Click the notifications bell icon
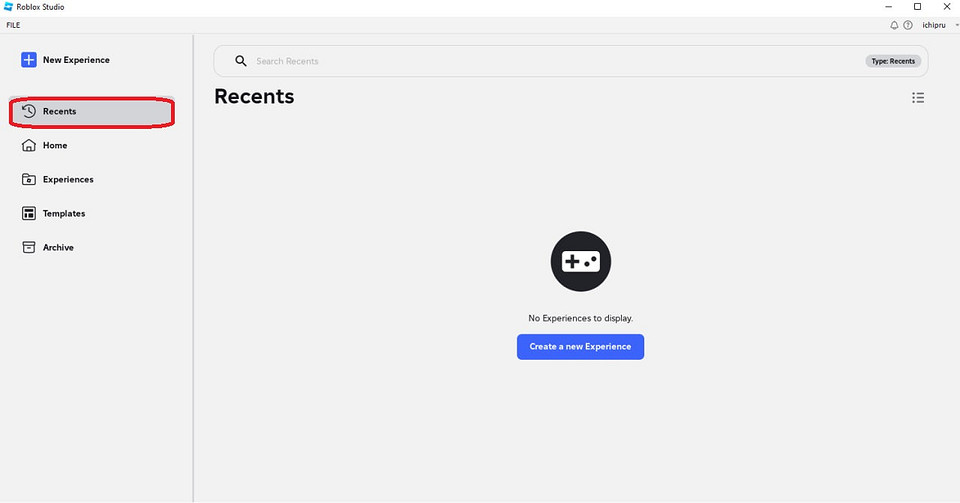Screen dimensions: 960x503 coord(894,25)
